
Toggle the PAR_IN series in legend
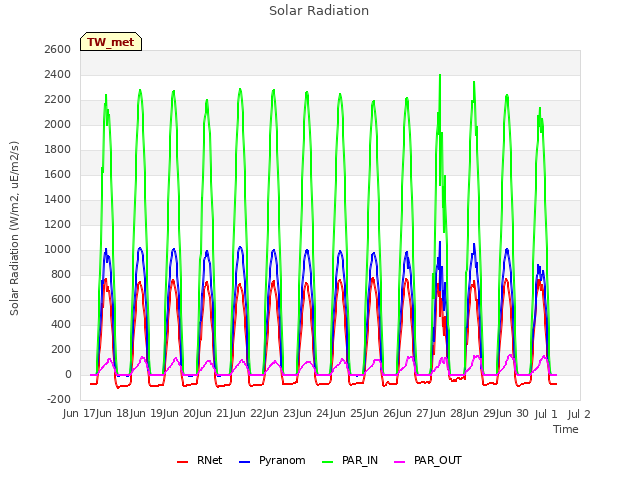(x=350, y=460)
